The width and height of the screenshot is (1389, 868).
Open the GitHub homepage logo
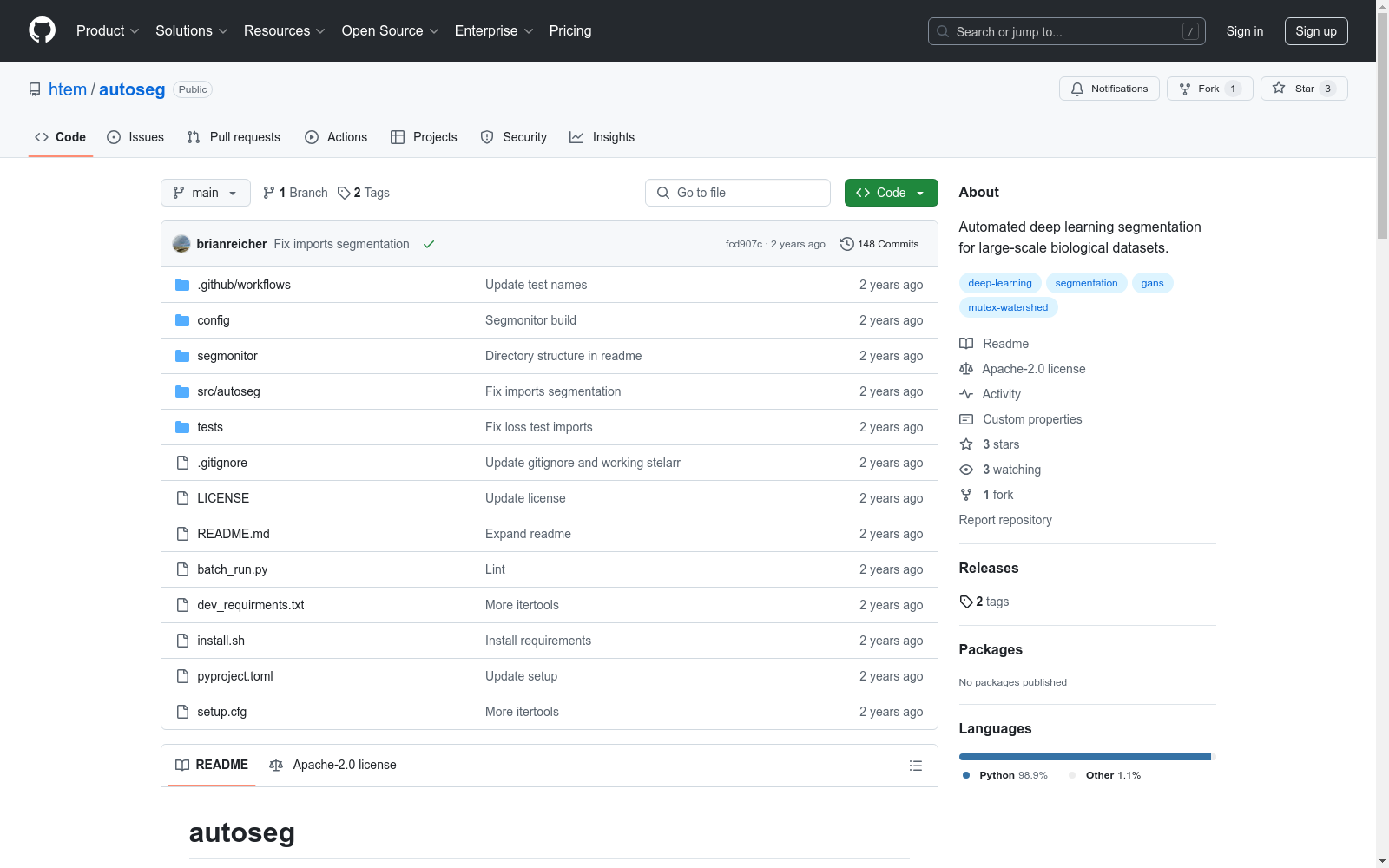(42, 30)
